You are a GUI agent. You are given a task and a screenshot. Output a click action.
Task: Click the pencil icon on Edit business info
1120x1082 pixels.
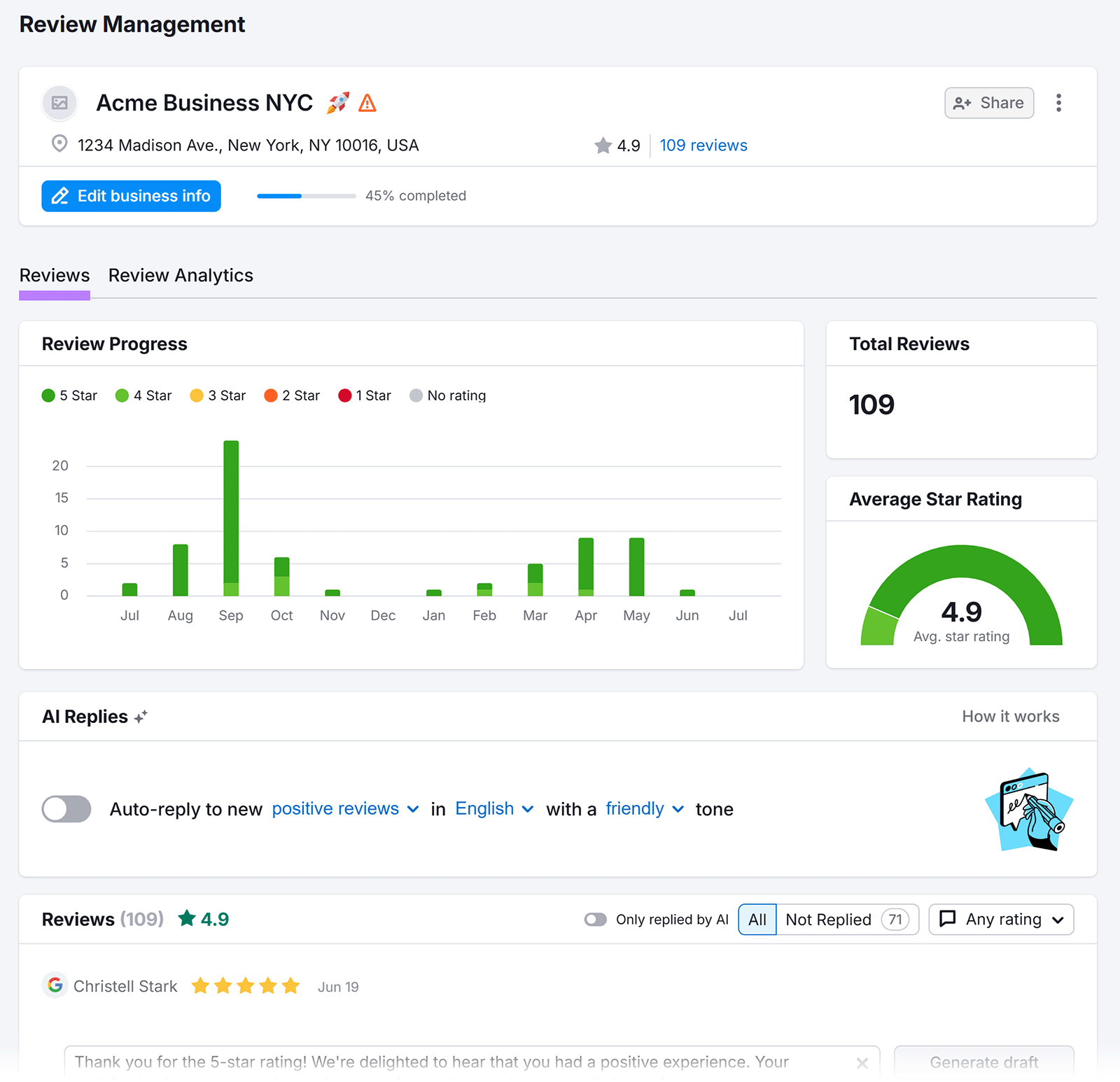point(60,196)
